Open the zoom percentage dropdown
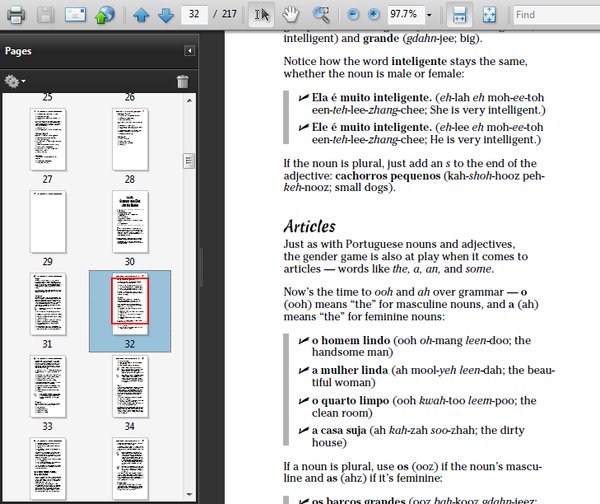Viewport: 600px width, 504px height. click(x=429, y=15)
